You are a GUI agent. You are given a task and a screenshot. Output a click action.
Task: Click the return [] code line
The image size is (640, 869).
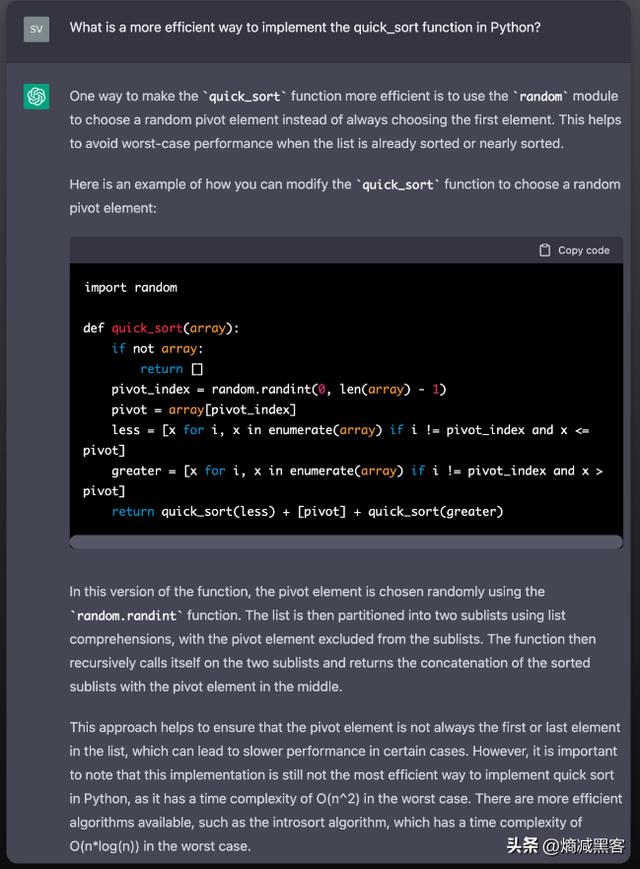pos(171,369)
